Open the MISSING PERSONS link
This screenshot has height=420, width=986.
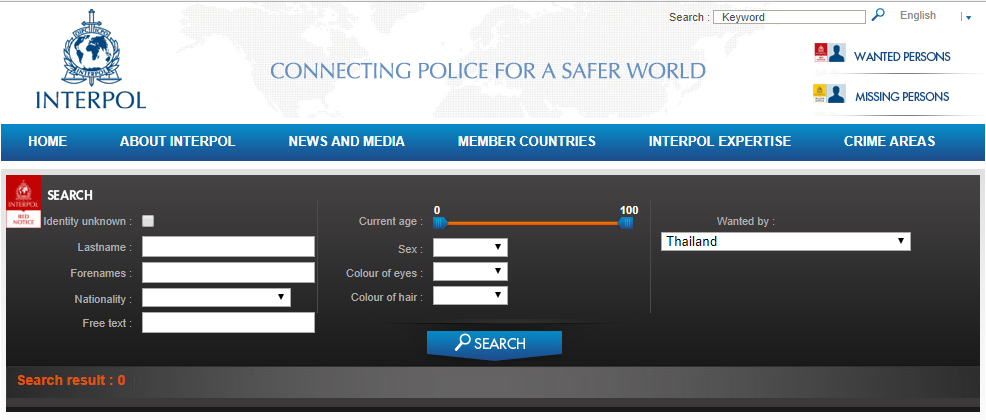pos(902,97)
